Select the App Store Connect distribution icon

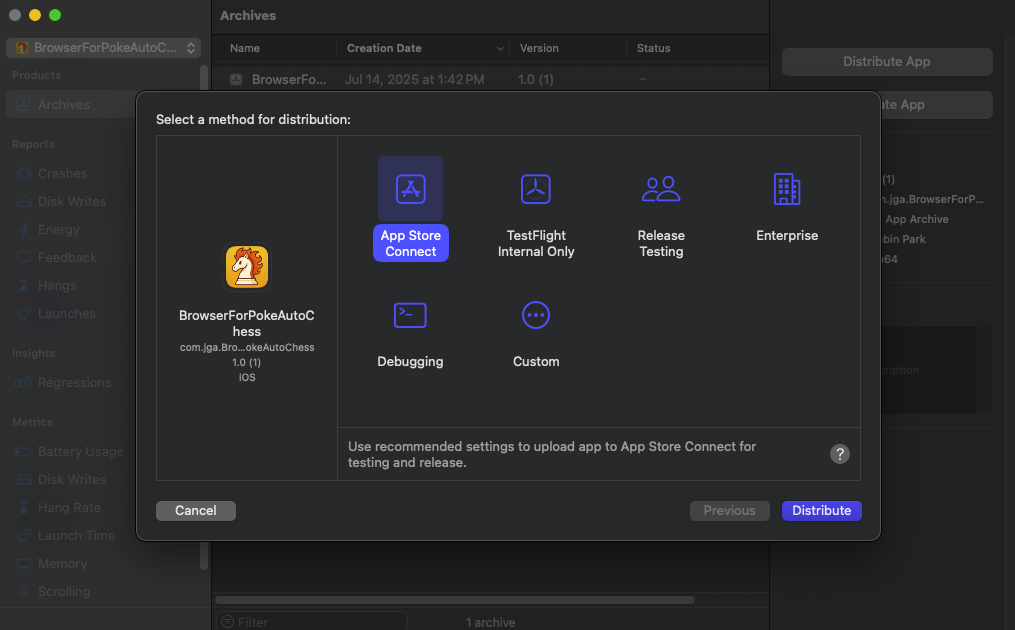coord(410,189)
